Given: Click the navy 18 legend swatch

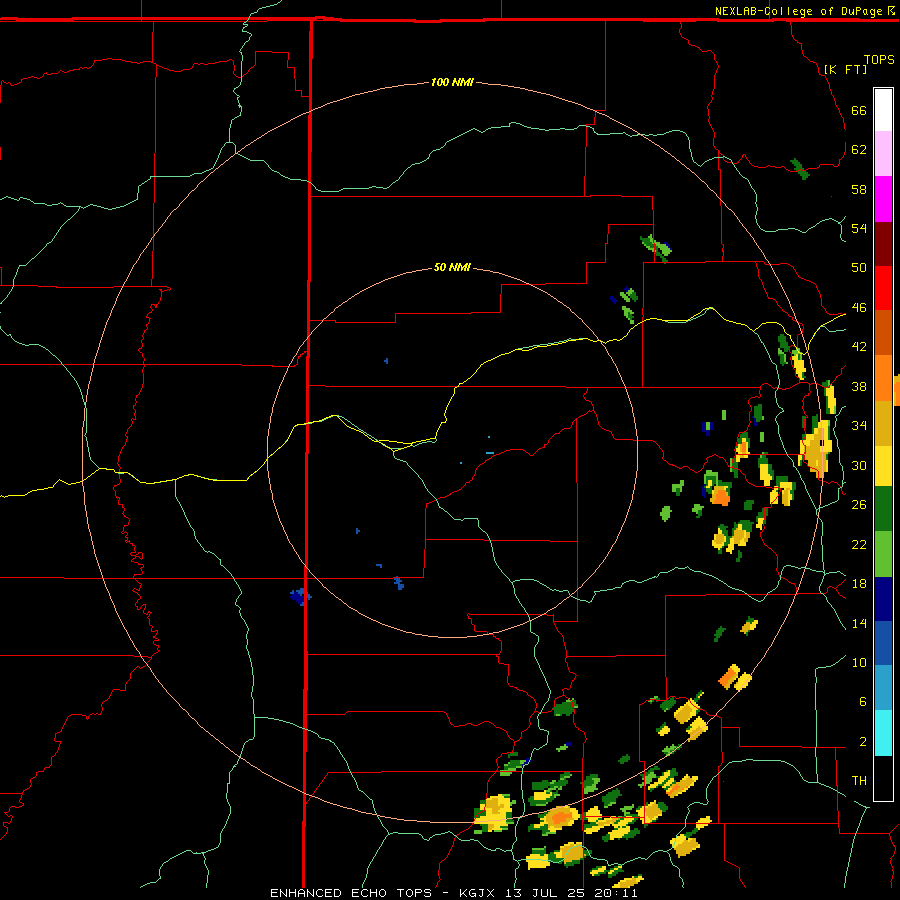Looking at the screenshot, I should coord(883,599).
